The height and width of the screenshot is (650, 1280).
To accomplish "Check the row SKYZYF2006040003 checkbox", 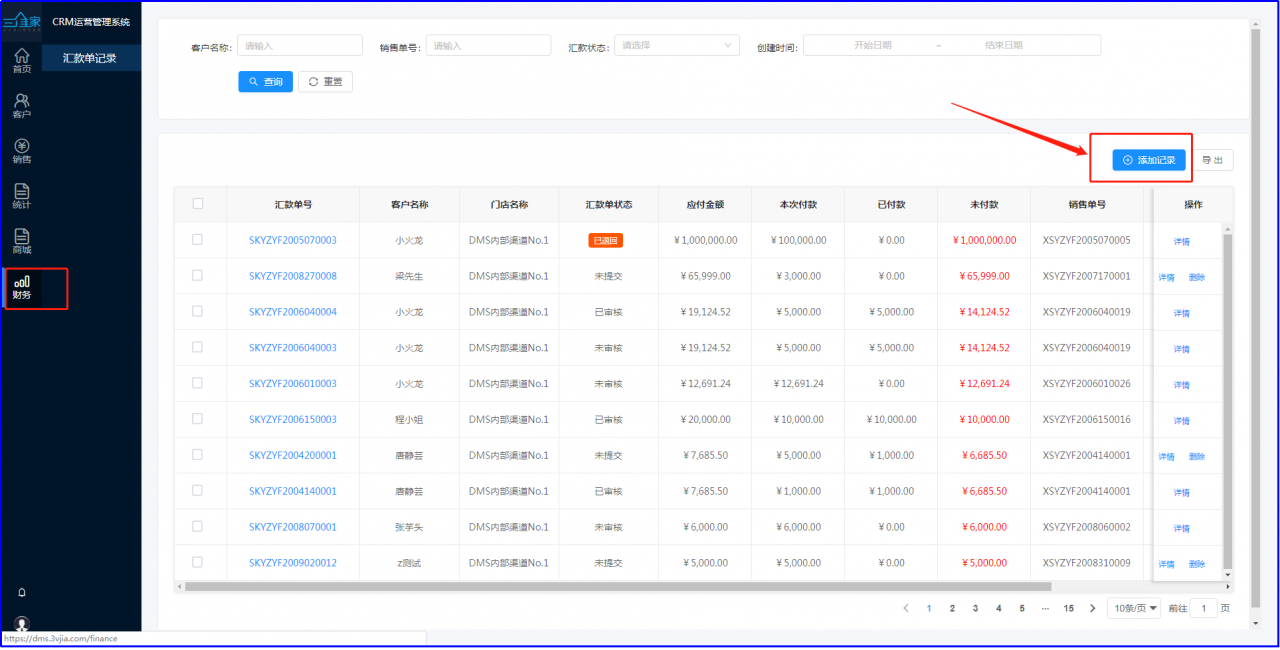I will (198, 347).
